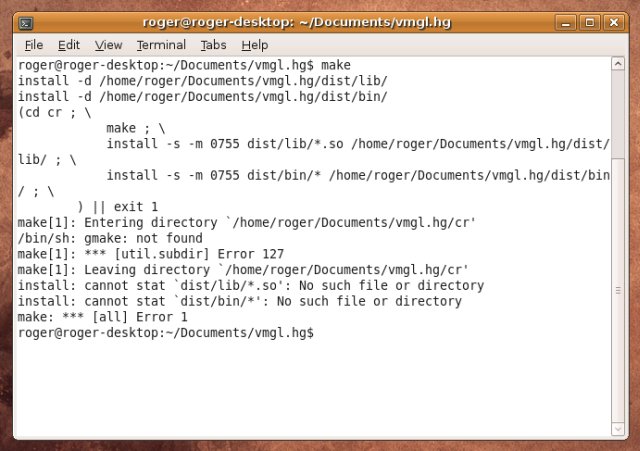Click the last empty shell prompt line
640x451 pixels.
pos(166,333)
